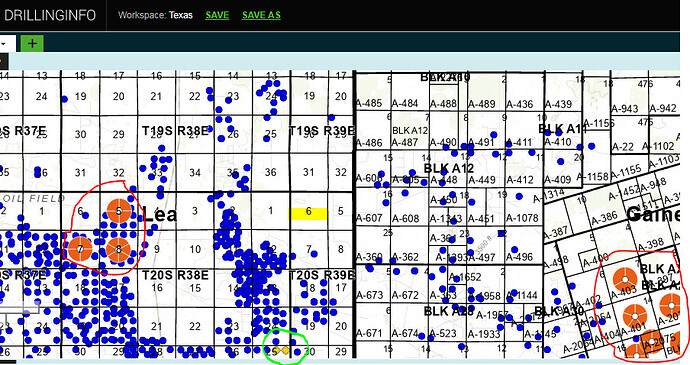Image resolution: width=690 pixels, height=365 pixels.
Task: Open the dropdown arrow on the map tab
Action: click(3, 44)
